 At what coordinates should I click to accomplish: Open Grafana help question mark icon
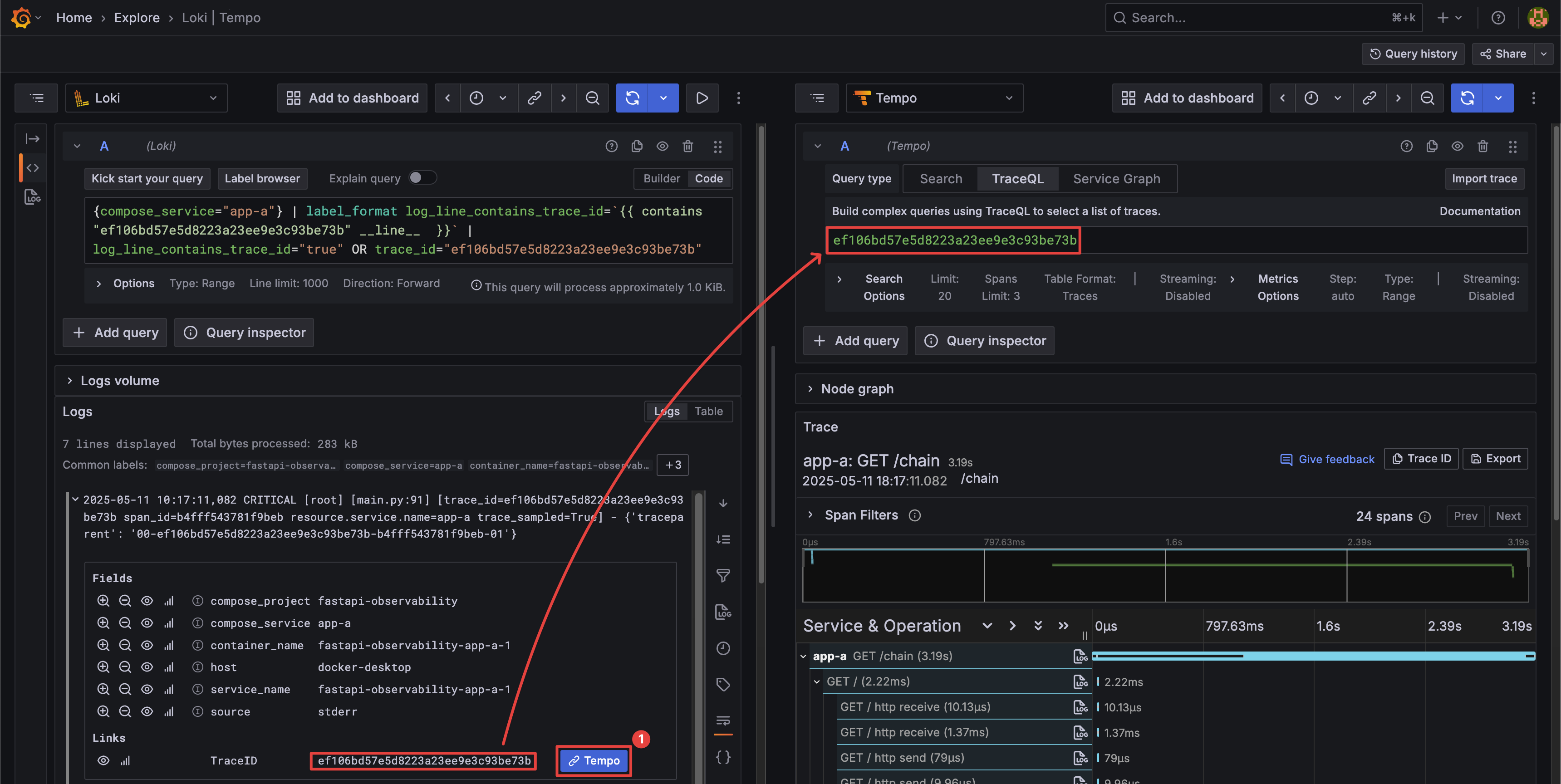tap(1498, 18)
